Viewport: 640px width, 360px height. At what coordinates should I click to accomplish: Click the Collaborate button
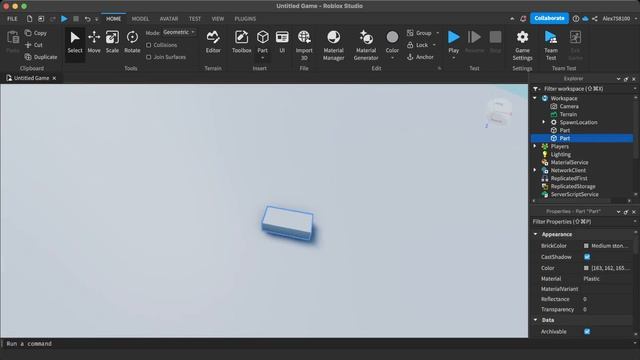point(549,18)
